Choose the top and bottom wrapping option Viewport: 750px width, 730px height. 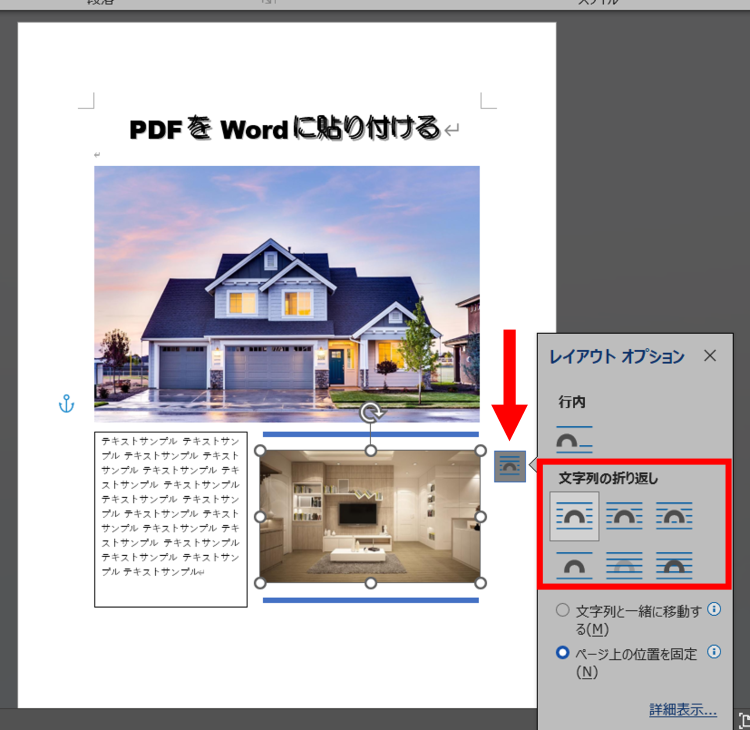click(574, 566)
